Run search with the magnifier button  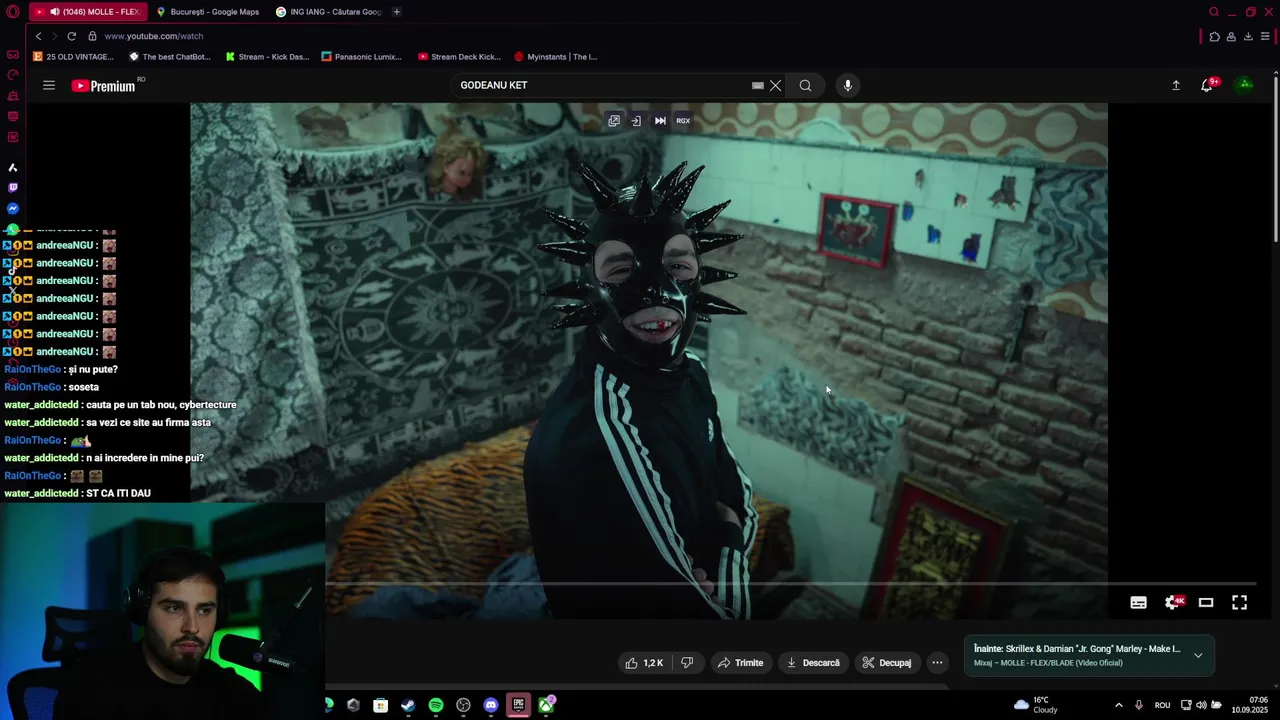[805, 85]
